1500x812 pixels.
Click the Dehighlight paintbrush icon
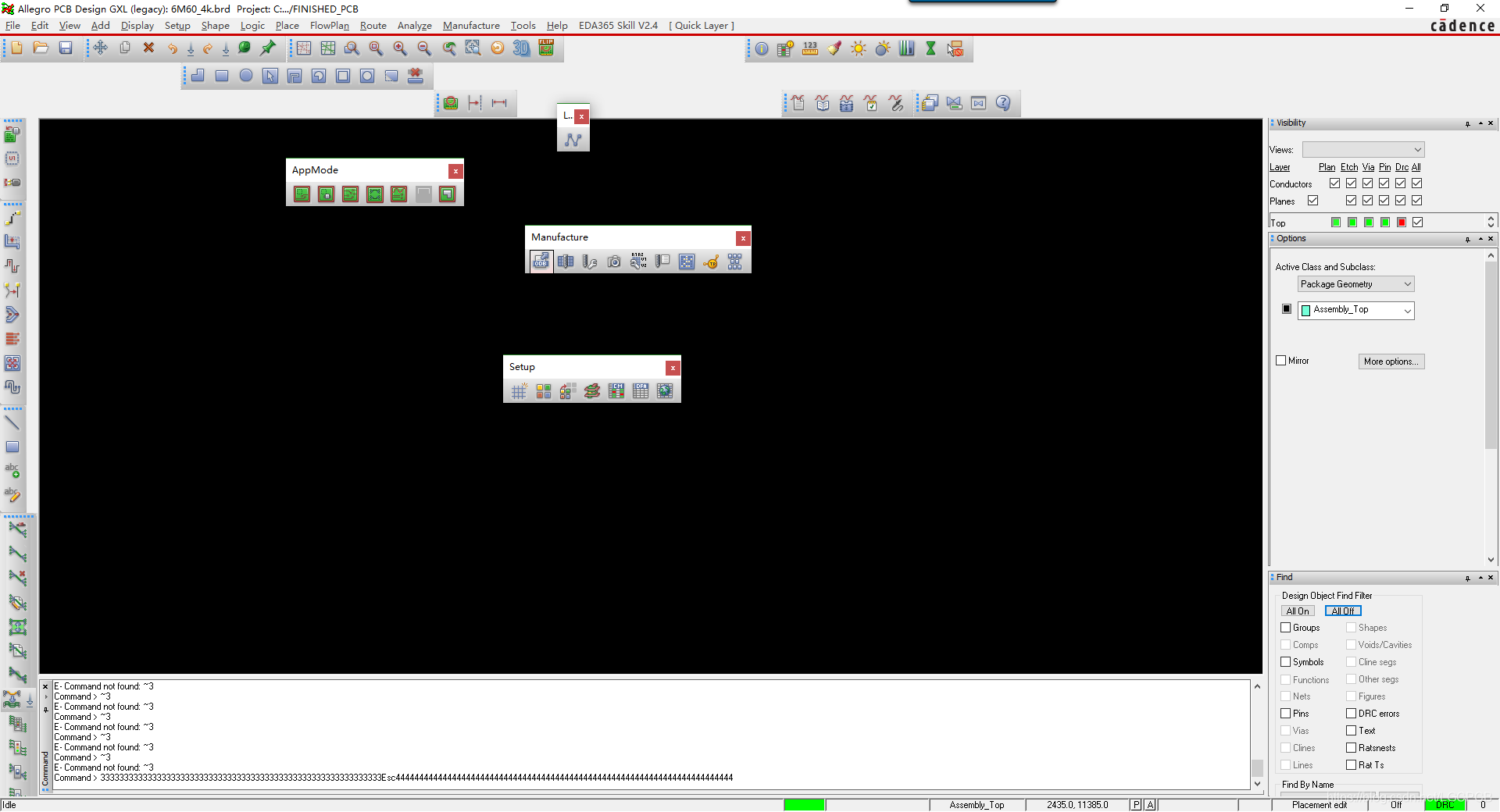(834, 49)
